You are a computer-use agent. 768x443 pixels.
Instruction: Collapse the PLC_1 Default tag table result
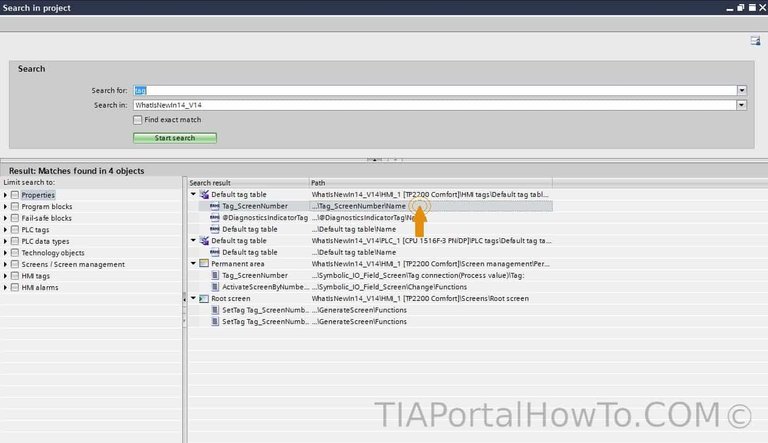[x=193, y=240]
